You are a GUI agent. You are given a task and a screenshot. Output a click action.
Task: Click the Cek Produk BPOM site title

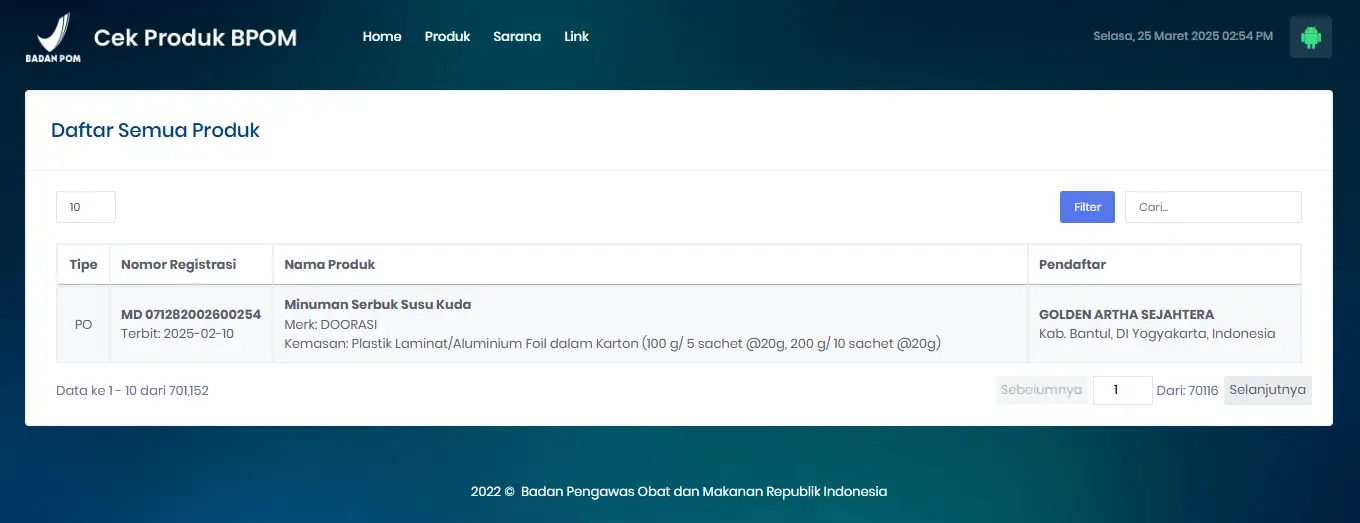tap(195, 38)
